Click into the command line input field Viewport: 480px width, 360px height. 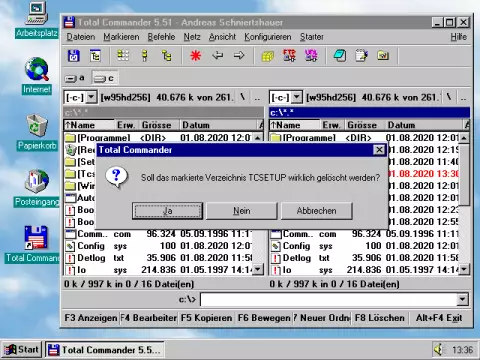(x=329, y=299)
